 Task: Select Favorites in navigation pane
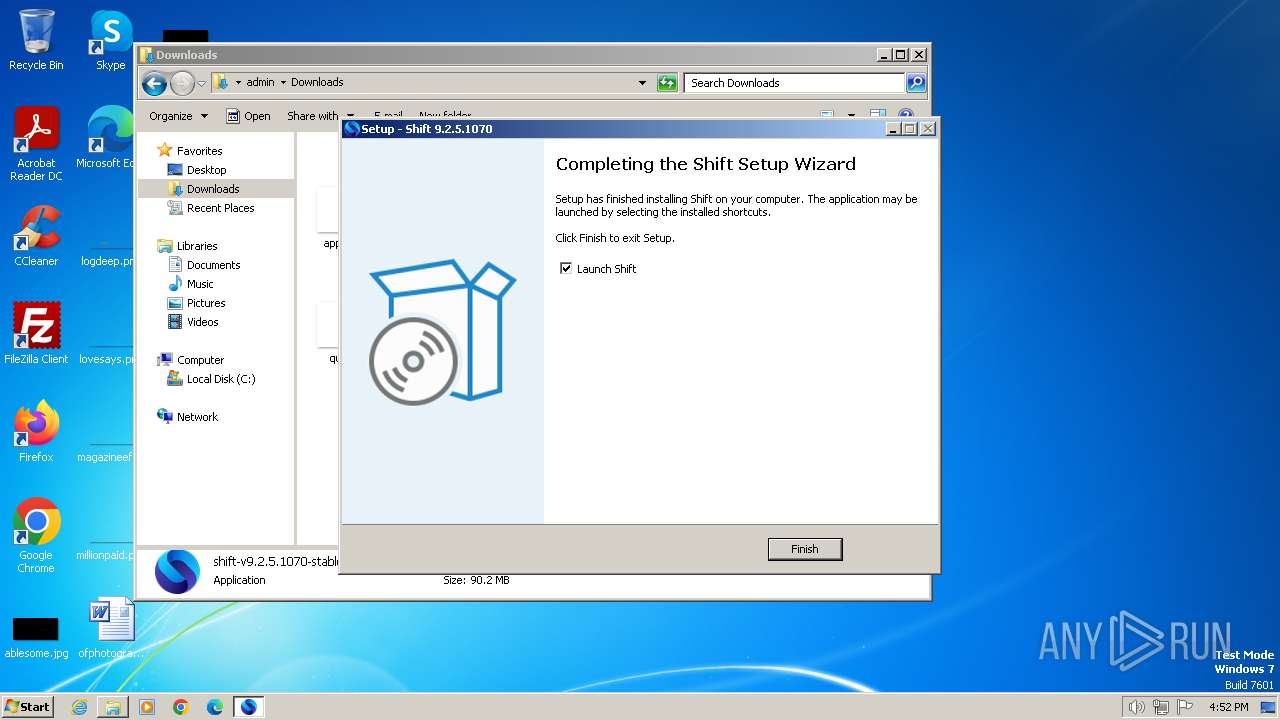pos(199,151)
